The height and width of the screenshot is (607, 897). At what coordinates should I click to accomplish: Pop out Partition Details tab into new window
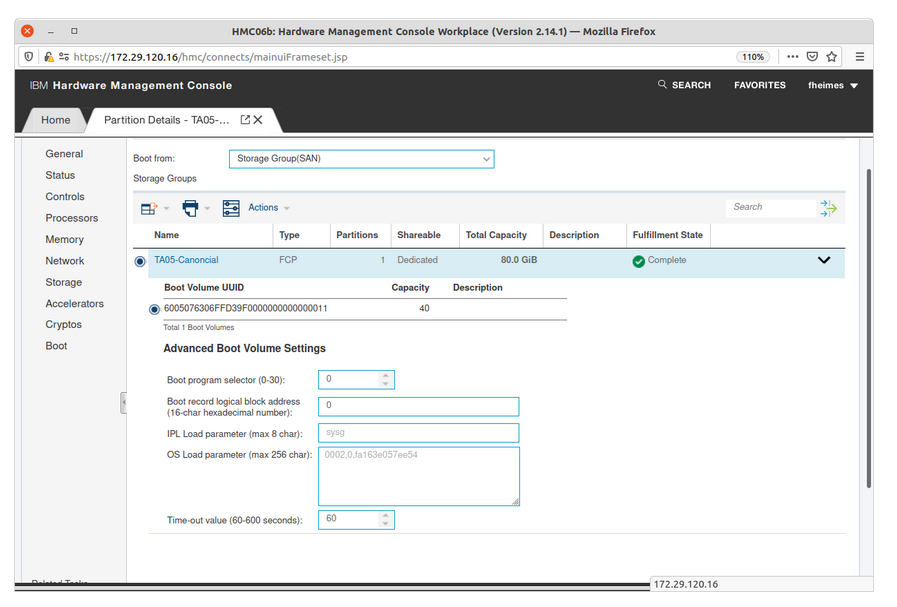coord(245,120)
